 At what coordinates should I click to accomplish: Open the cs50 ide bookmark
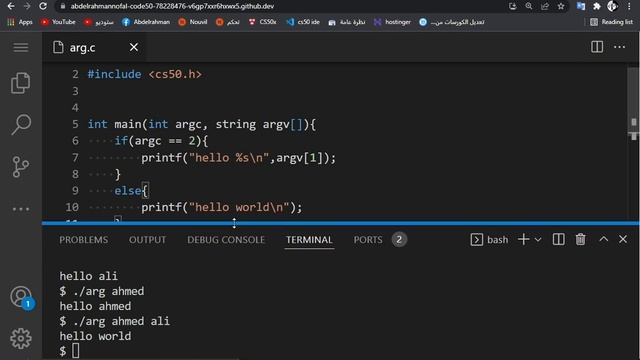tap(303, 22)
